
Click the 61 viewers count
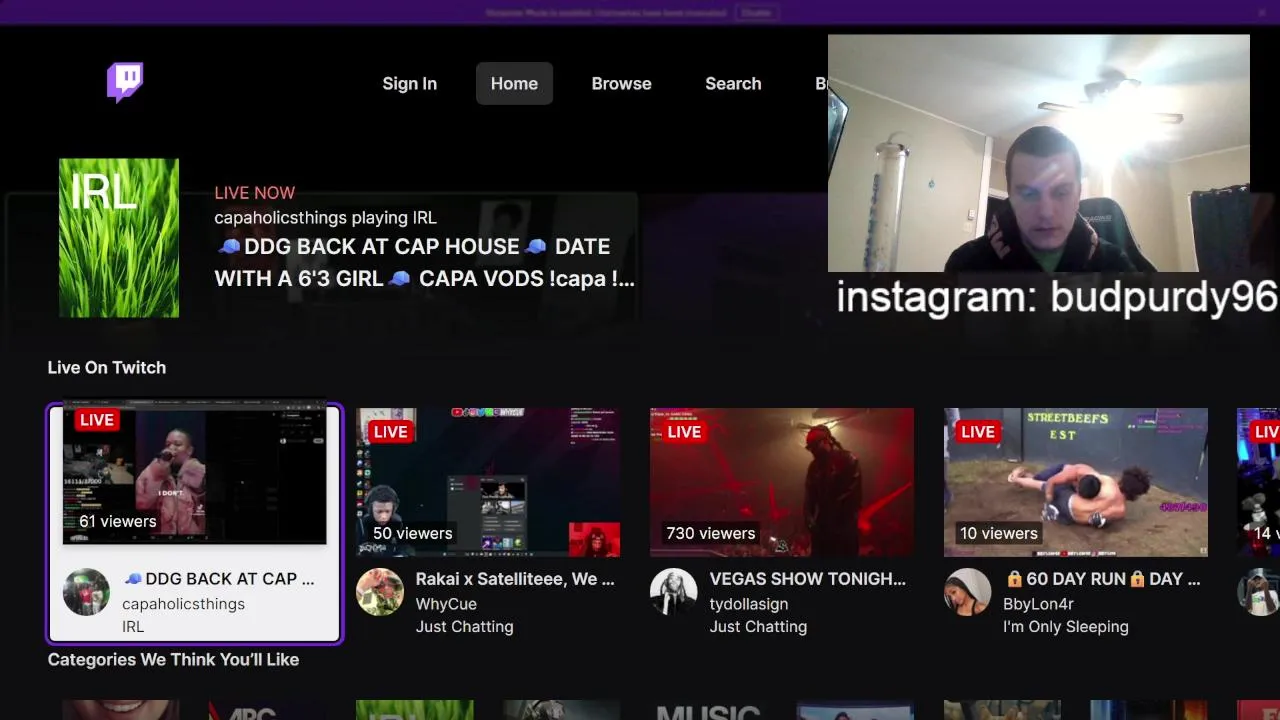(x=118, y=522)
